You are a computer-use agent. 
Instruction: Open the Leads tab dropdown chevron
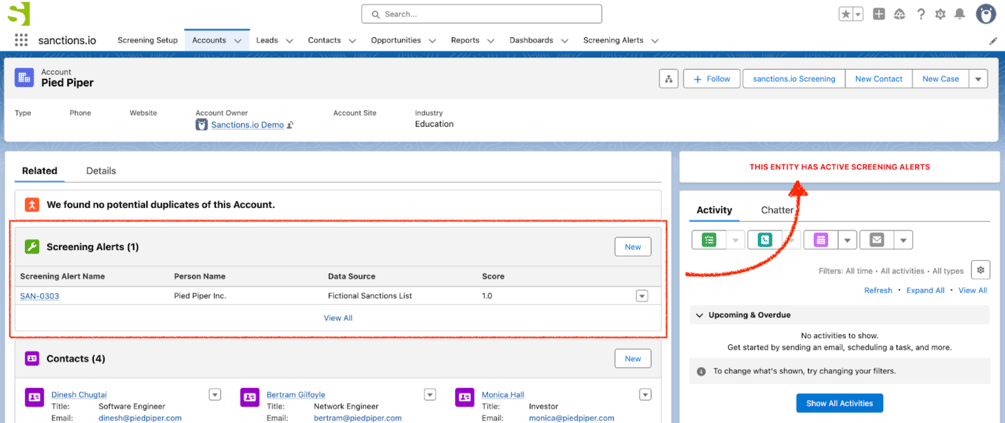[x=289, y=40]
